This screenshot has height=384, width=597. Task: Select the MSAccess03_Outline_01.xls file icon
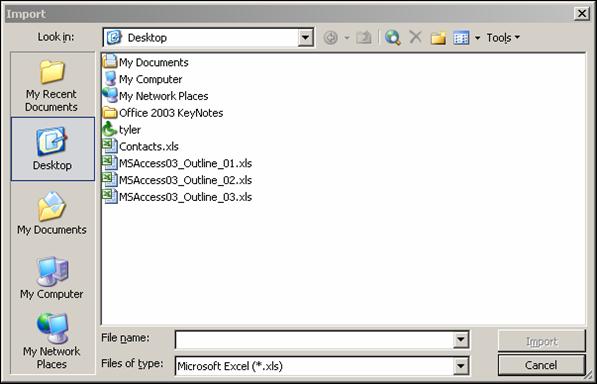(x=110, y=163)
